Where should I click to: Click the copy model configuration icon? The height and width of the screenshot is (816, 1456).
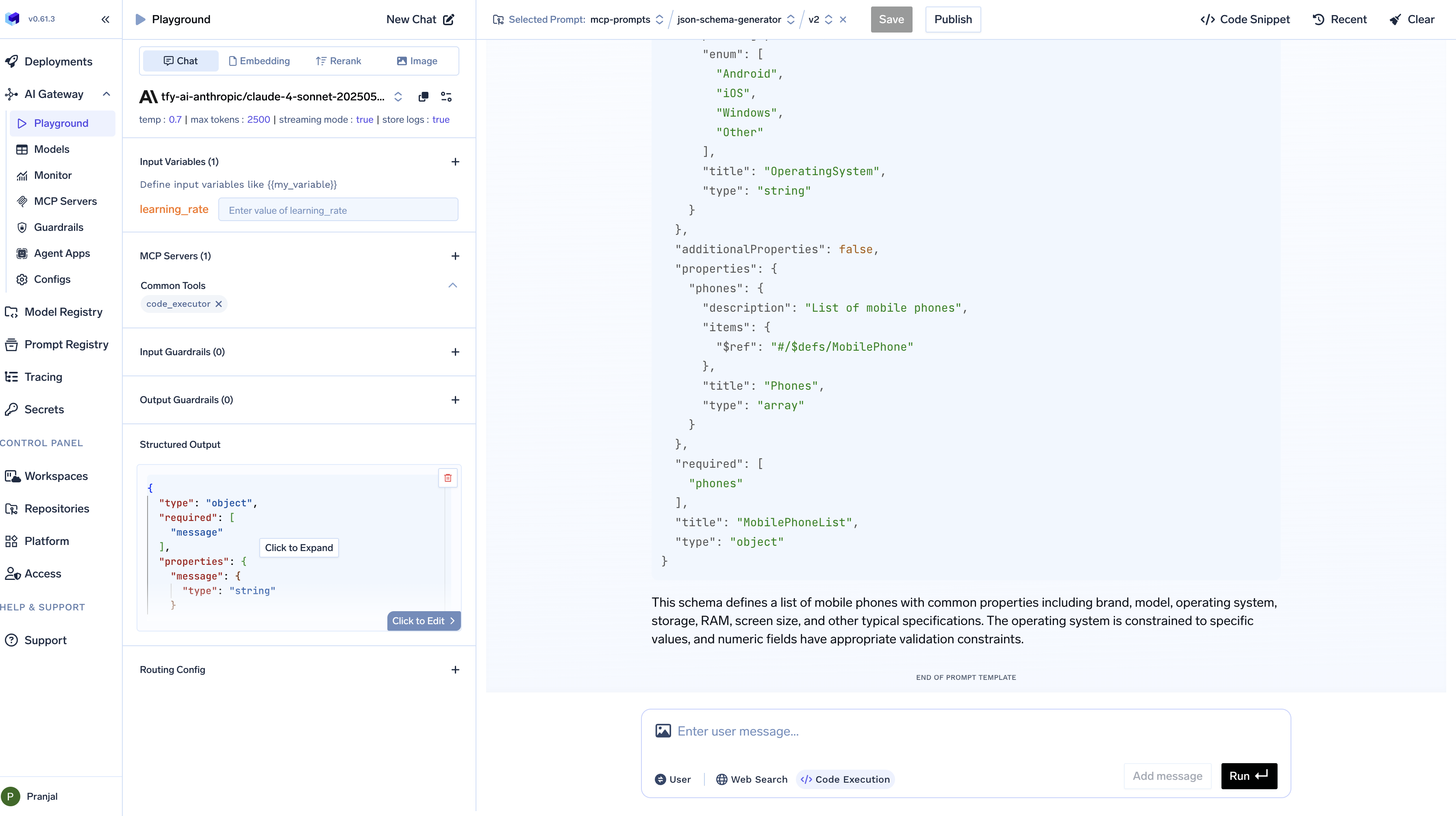point(423,97)
